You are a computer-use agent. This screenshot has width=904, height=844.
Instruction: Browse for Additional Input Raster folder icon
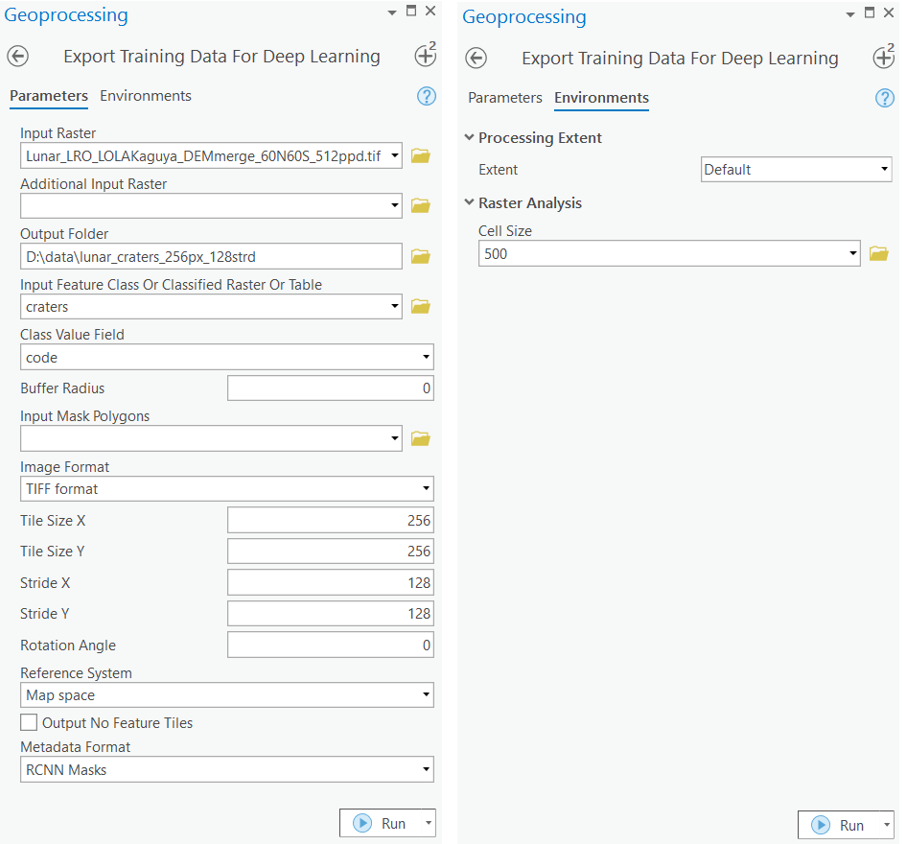point(420,206)
